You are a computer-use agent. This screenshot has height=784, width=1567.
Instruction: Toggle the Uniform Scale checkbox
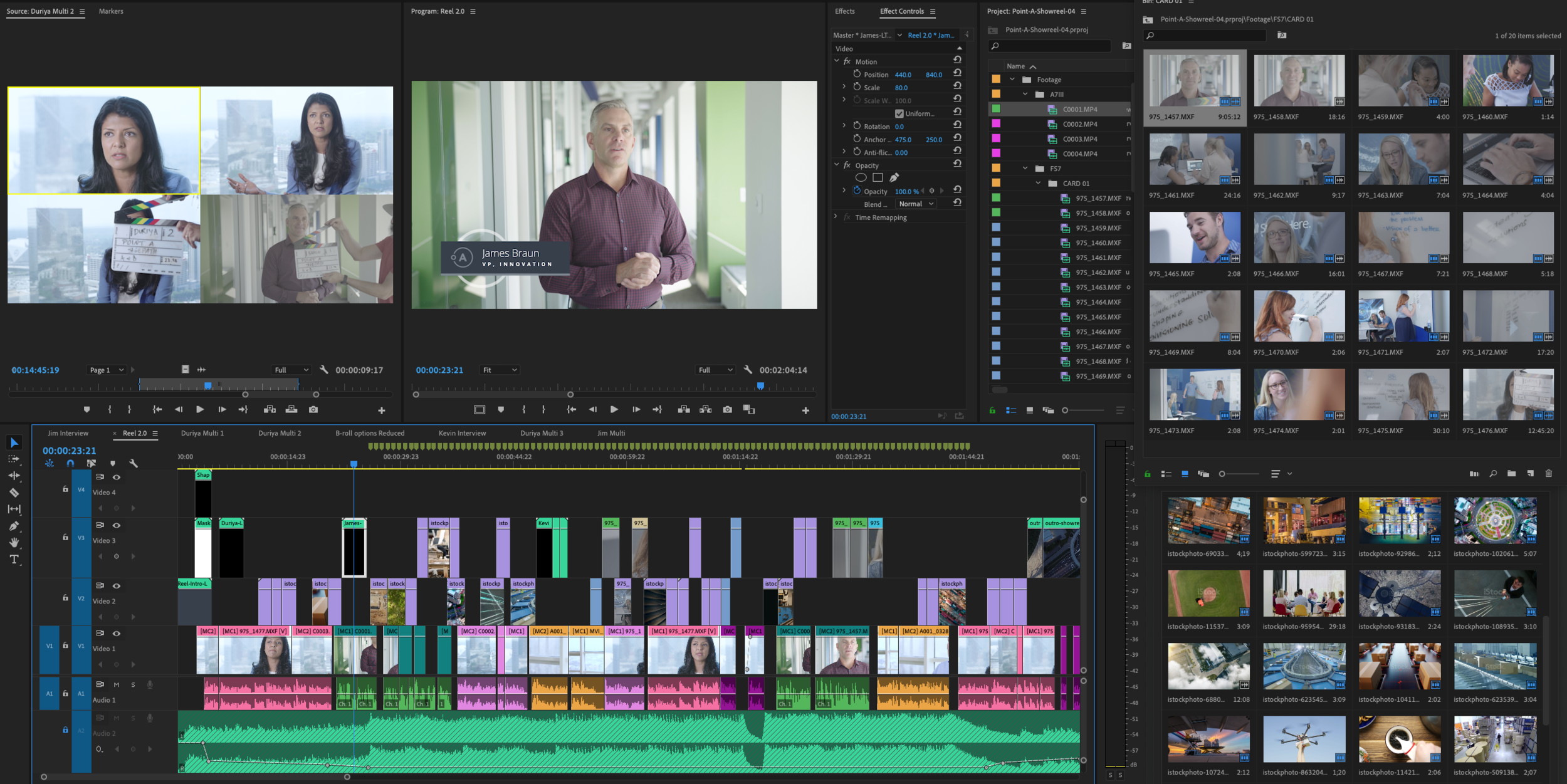899,113
